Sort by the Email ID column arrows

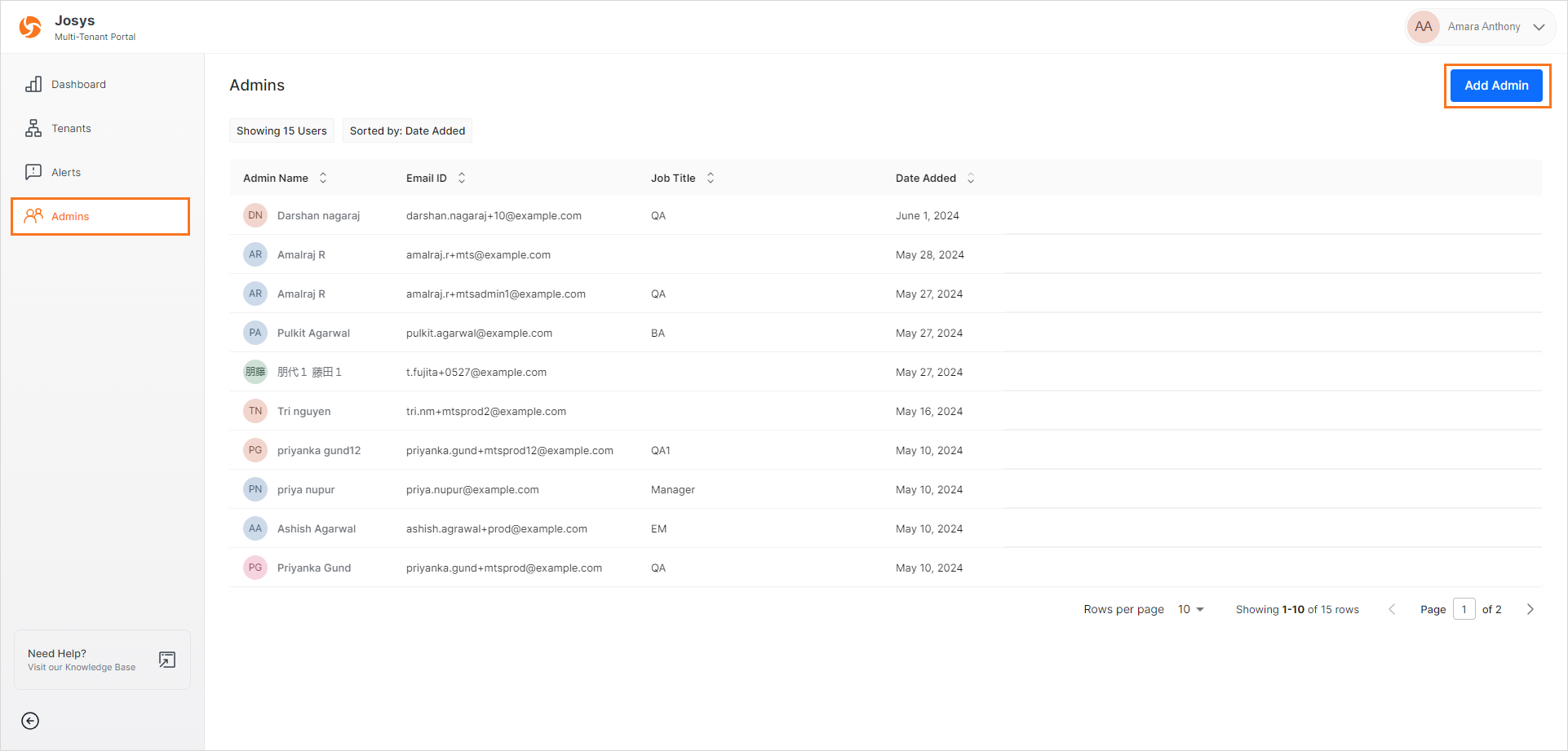coord(462,178)
